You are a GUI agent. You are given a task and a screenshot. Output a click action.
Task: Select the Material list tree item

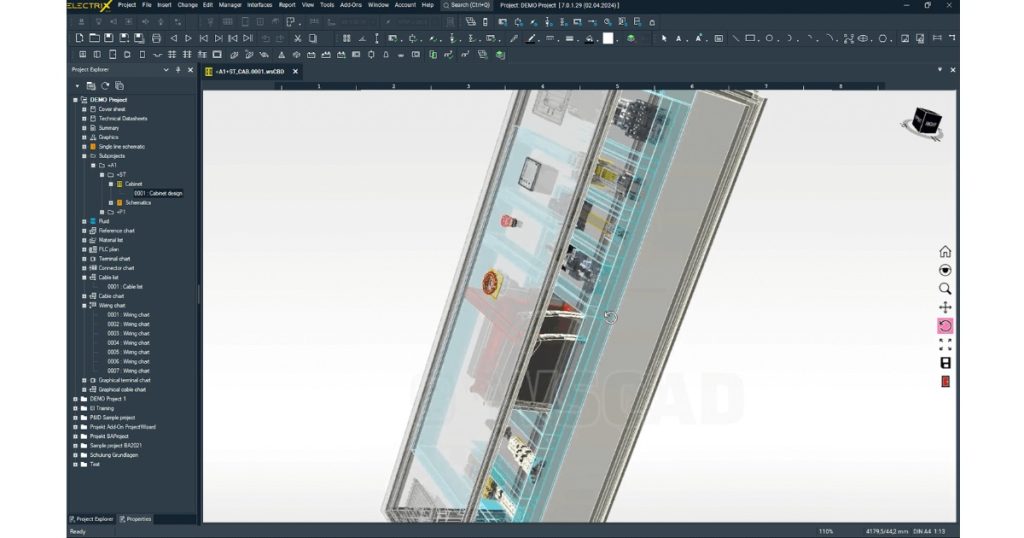[110, 240]
